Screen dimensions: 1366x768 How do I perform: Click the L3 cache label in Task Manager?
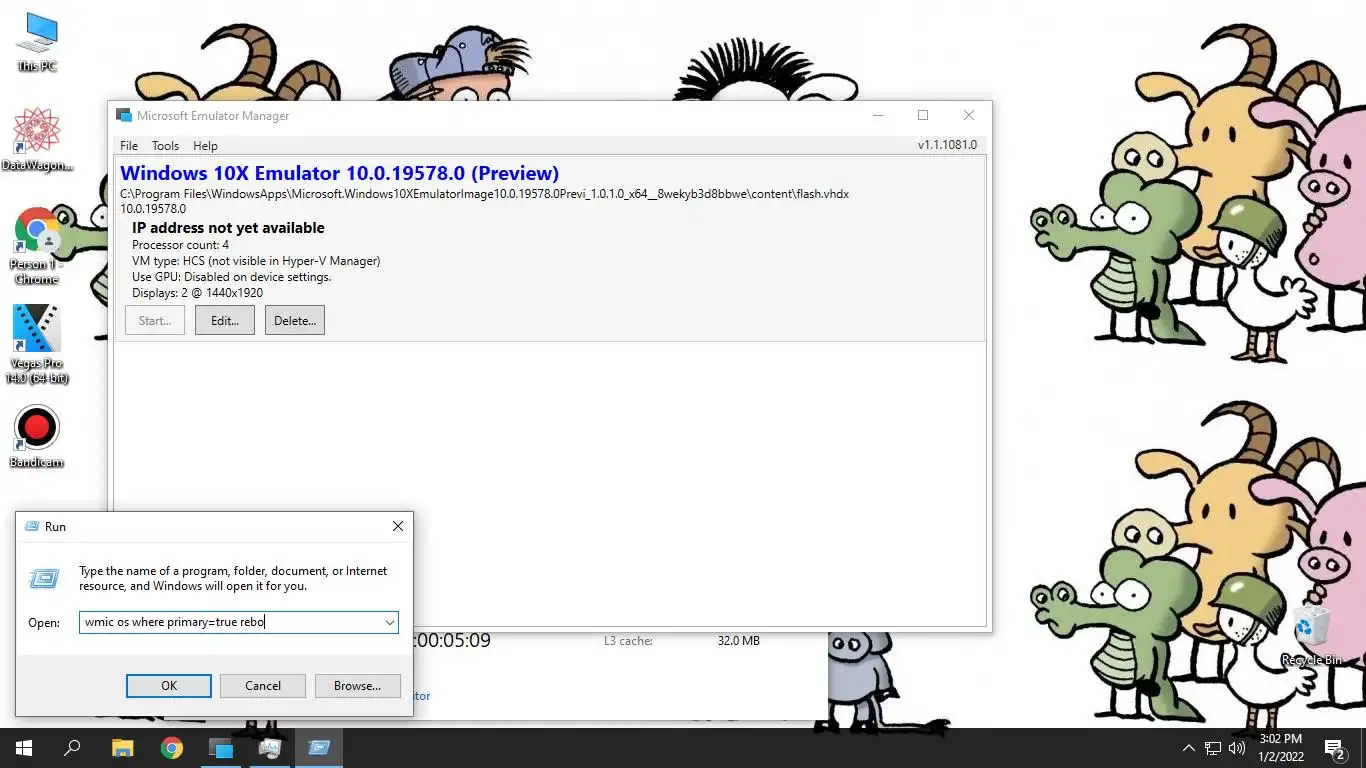pyautogui.click(x=628, y=640)
